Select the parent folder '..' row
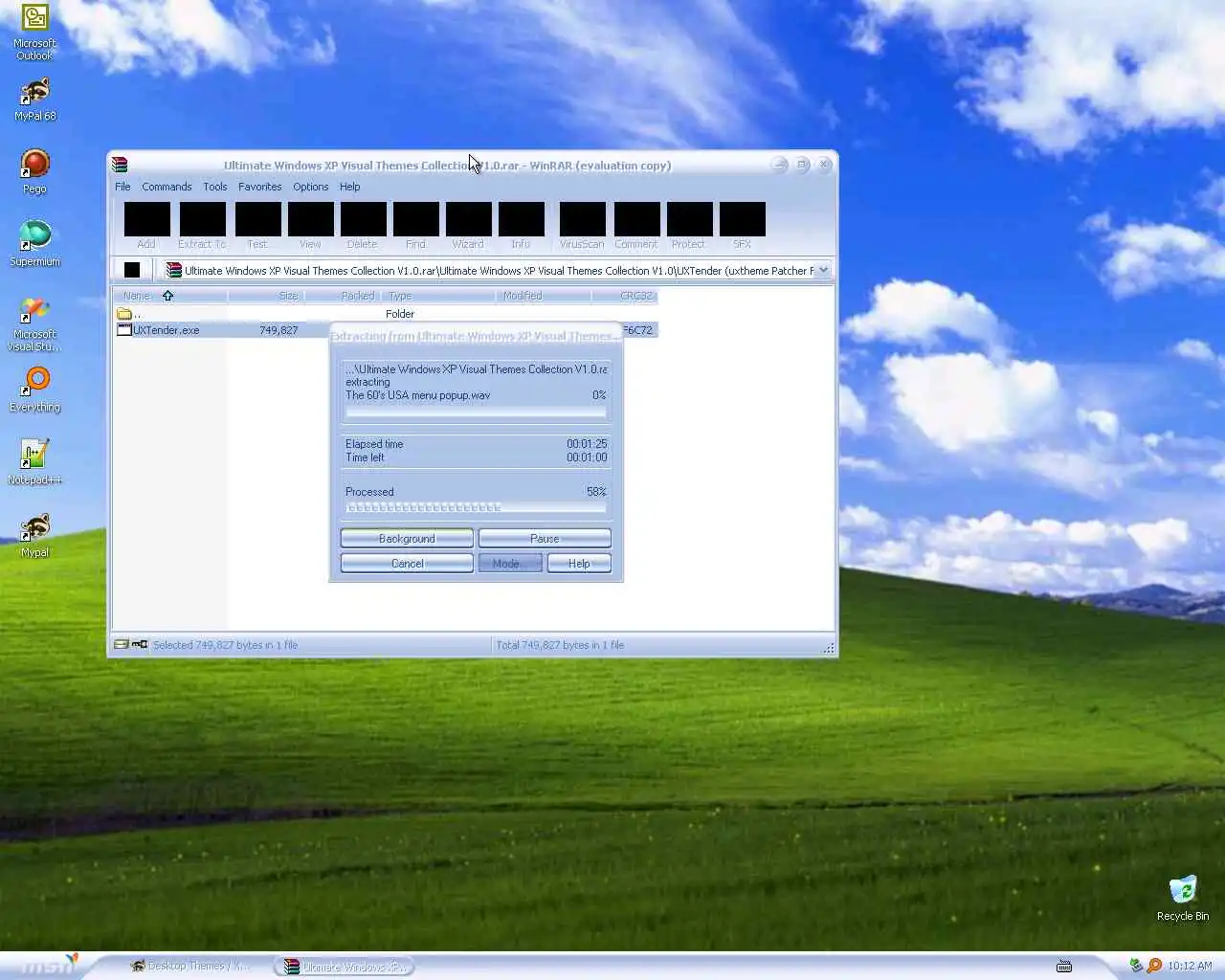 (386, 314)
